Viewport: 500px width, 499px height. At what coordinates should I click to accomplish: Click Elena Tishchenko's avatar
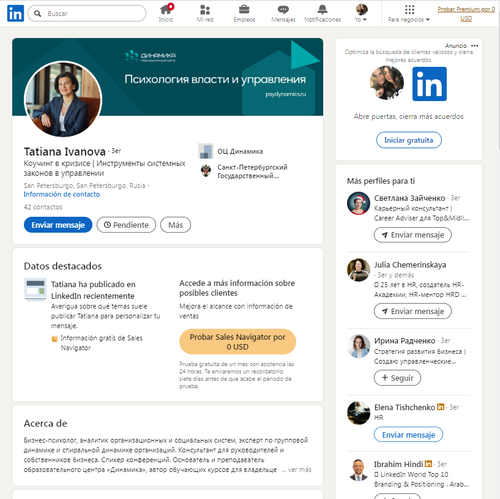tap(358, 413)
